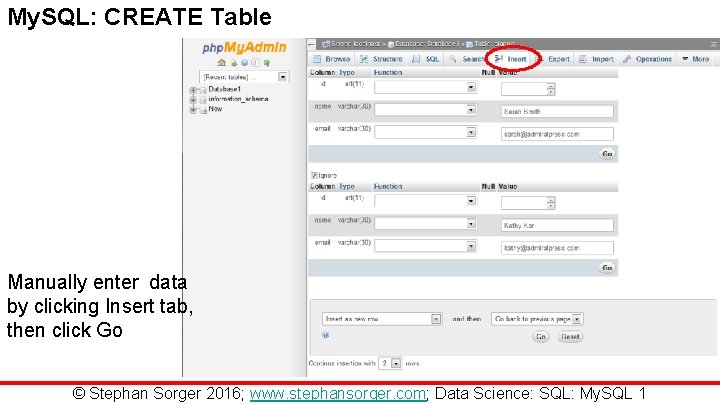Click the phpMyAdmin Home icon
This screenshot has width=720, height=405.
pos(222,62)
